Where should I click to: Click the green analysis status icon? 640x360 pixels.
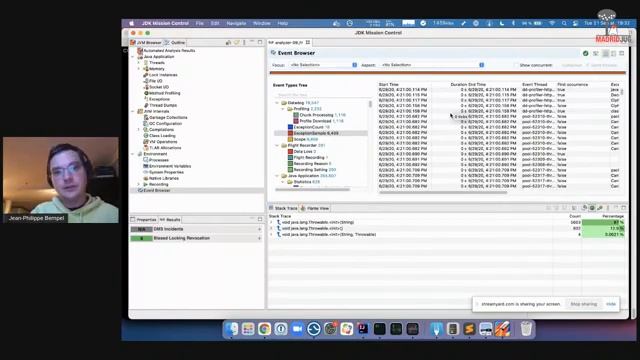586,53
